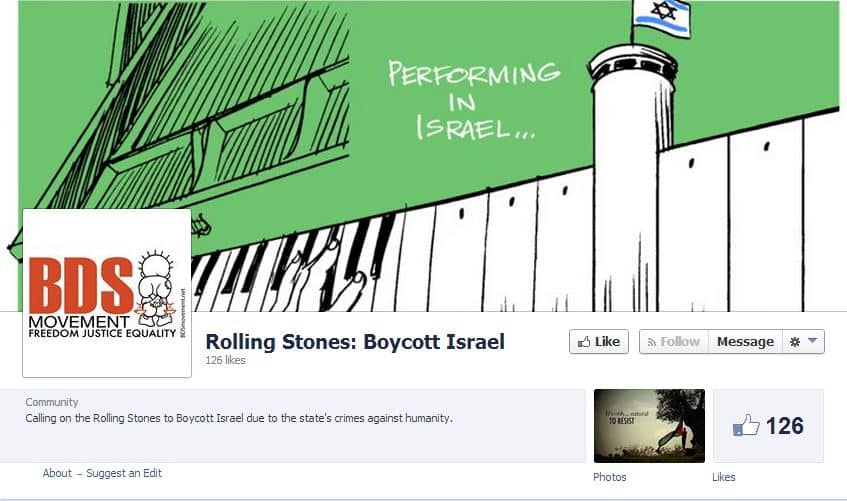The image size is (847, 501).
Task: Expand the dropdown arrow beside the gear
Action: (812, 341)
